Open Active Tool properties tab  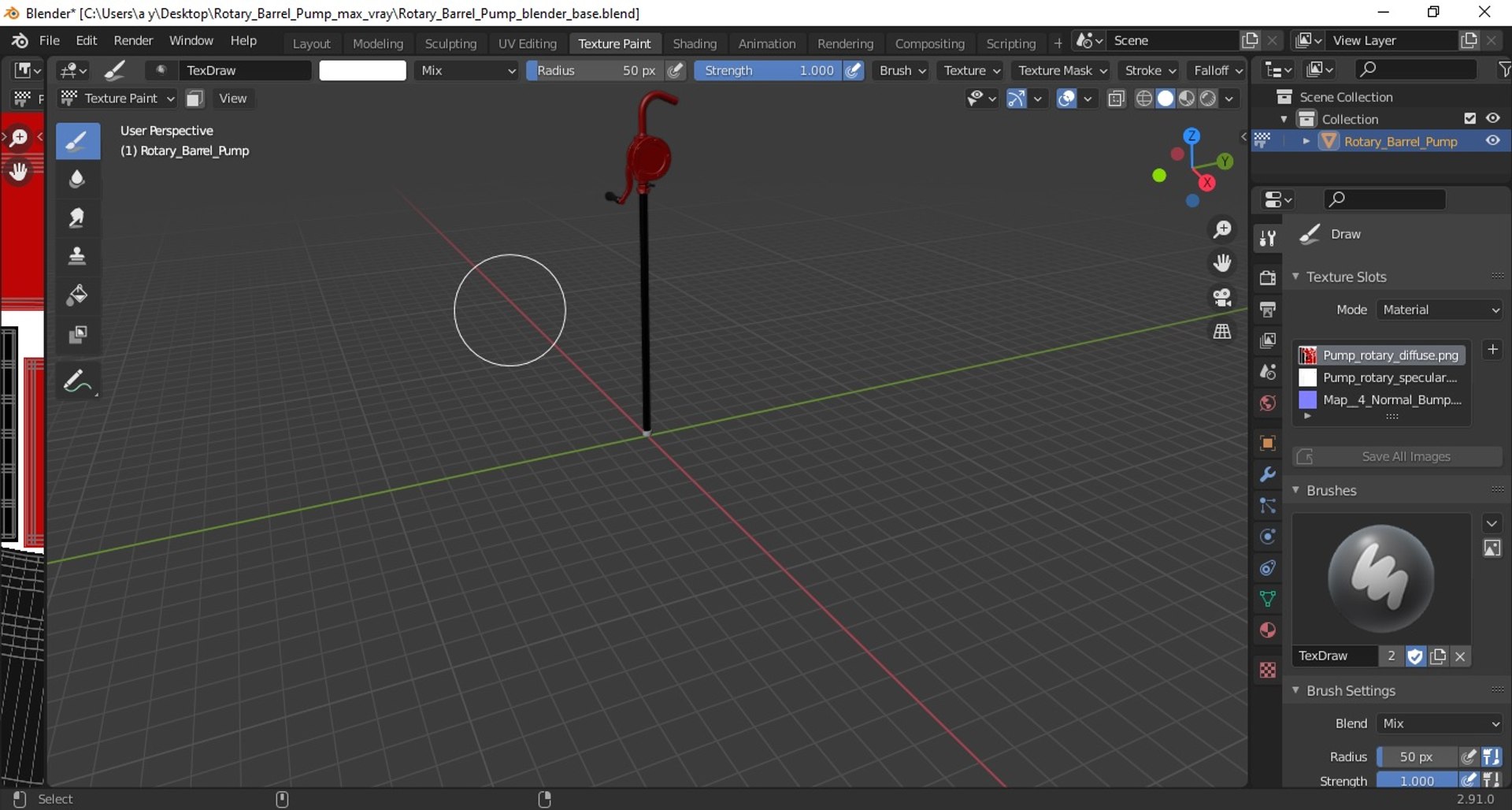click(x=1267, y=238)
